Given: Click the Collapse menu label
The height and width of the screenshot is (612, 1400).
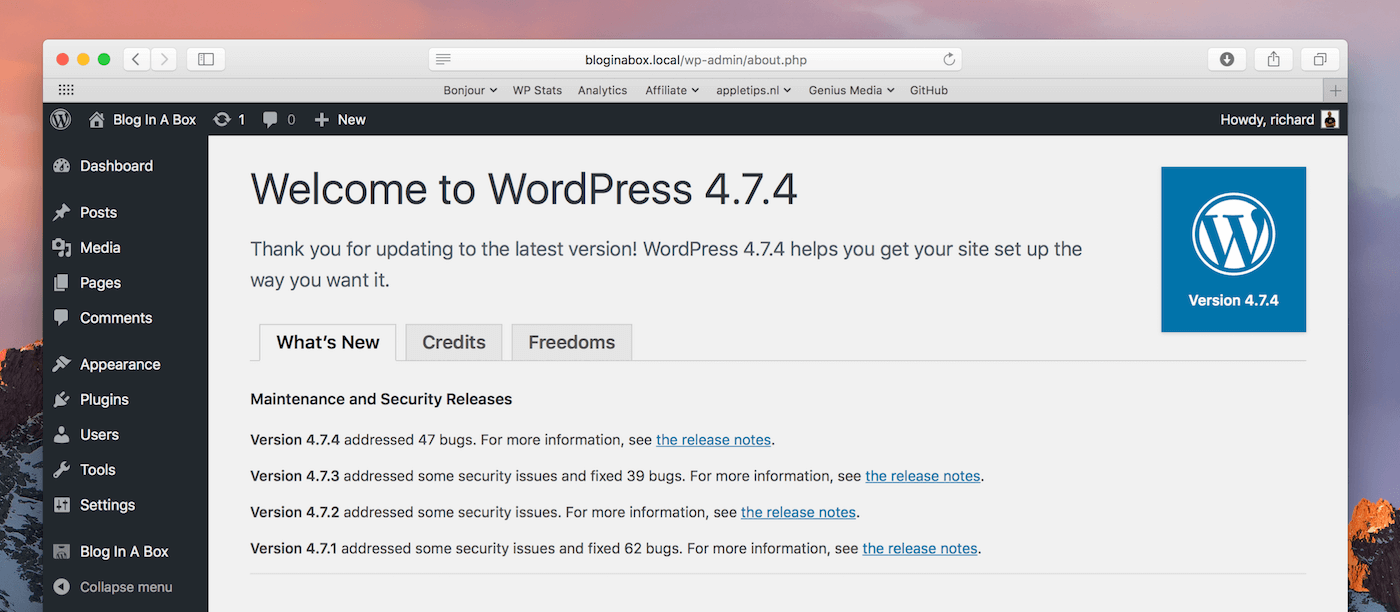Looking at the screenshot, I should click(x=126, y=587).
